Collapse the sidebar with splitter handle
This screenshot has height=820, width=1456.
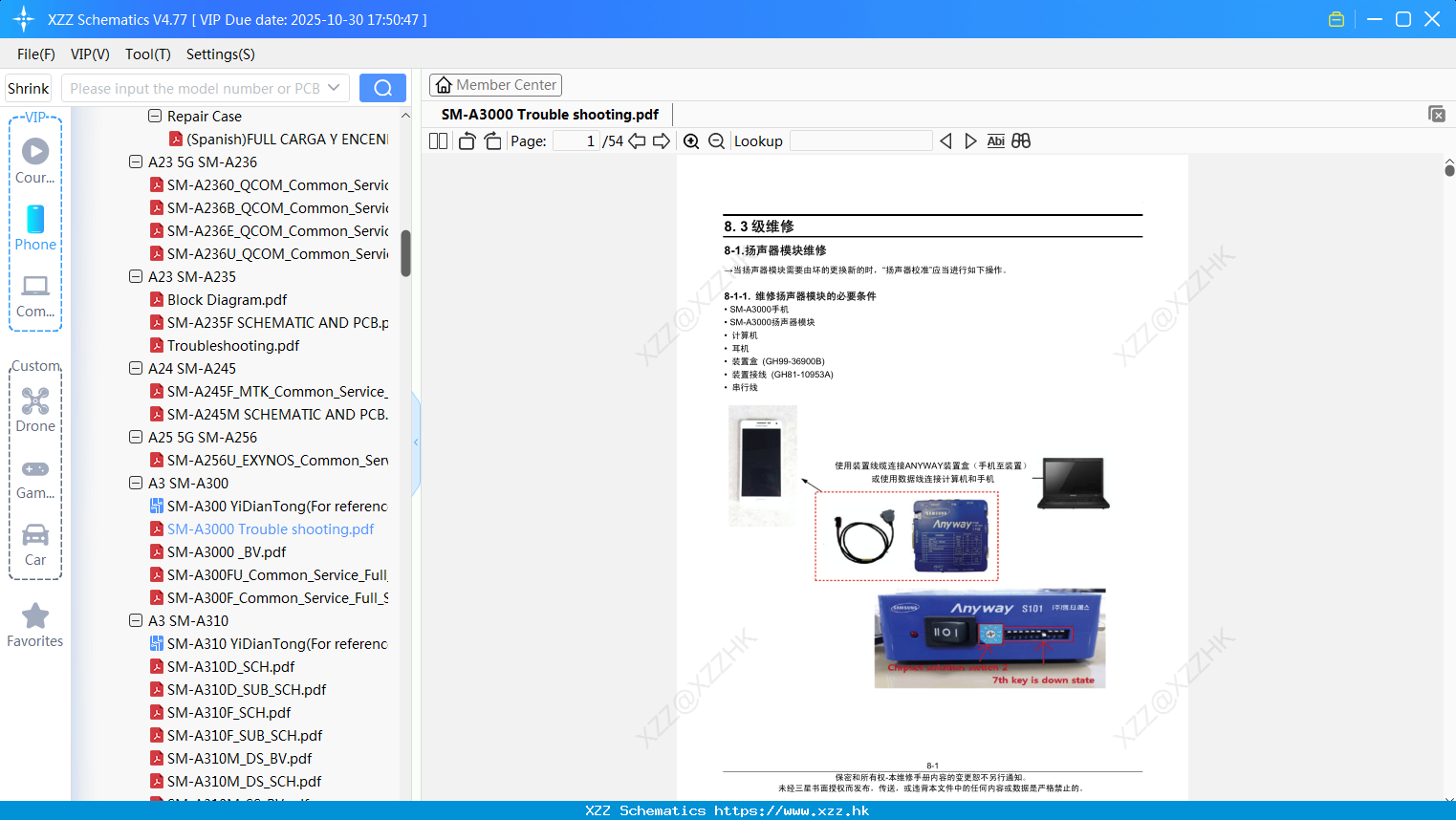[416, 442]
